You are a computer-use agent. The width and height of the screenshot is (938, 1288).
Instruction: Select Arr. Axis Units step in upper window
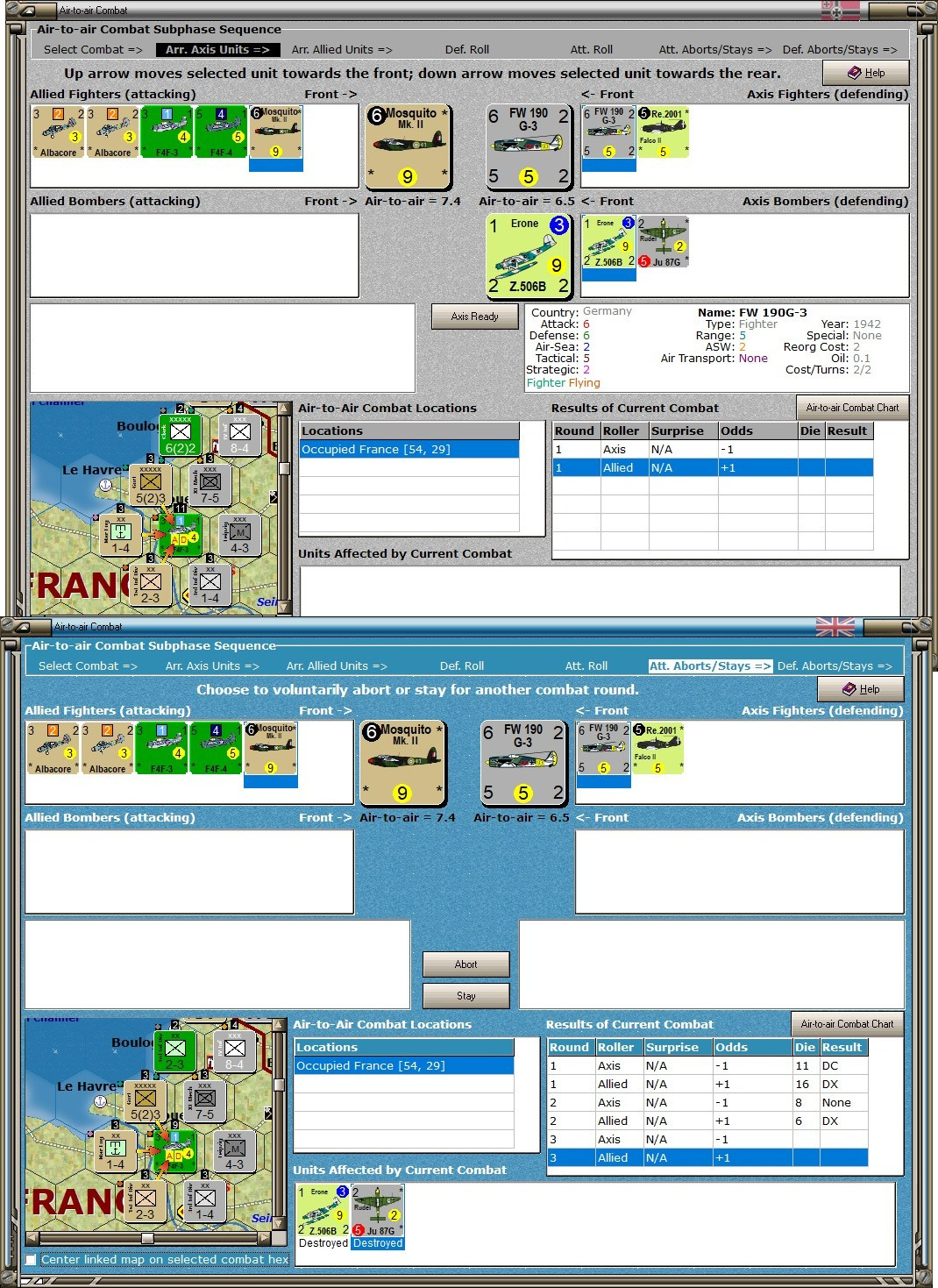tap(217, 50)
